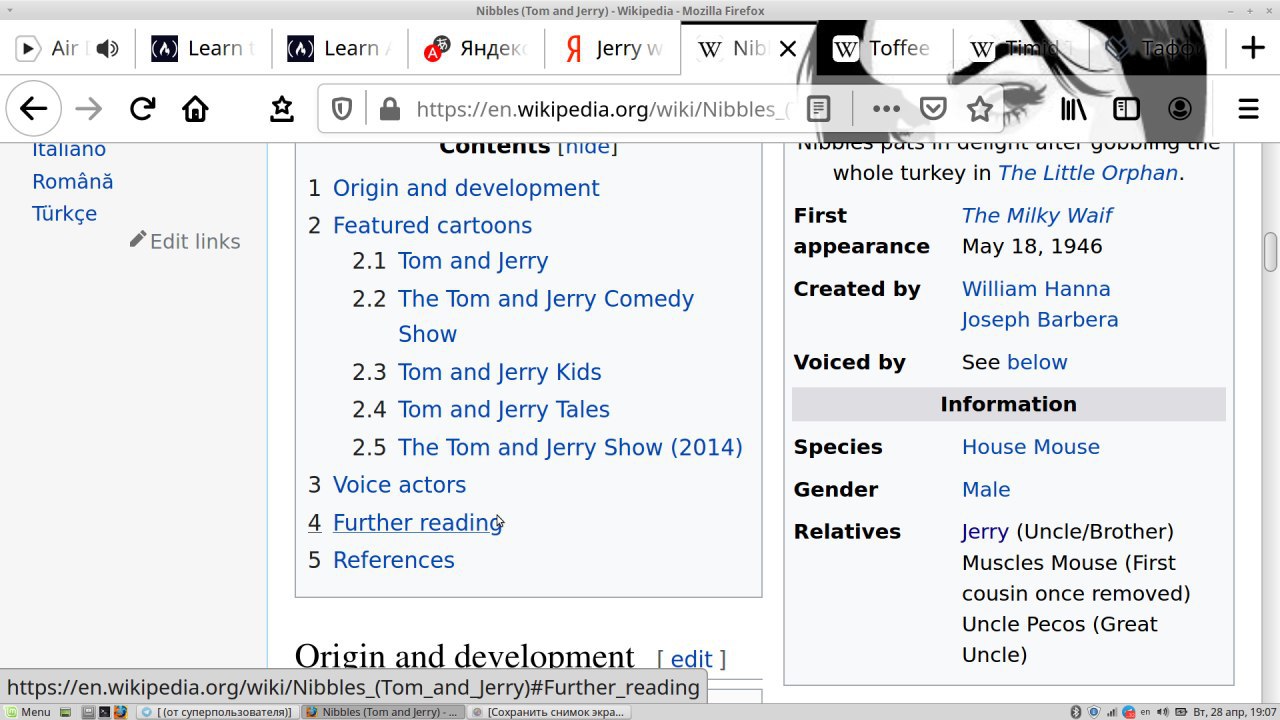
Task: Switch language to Română
Action: [x=73, y=181]
